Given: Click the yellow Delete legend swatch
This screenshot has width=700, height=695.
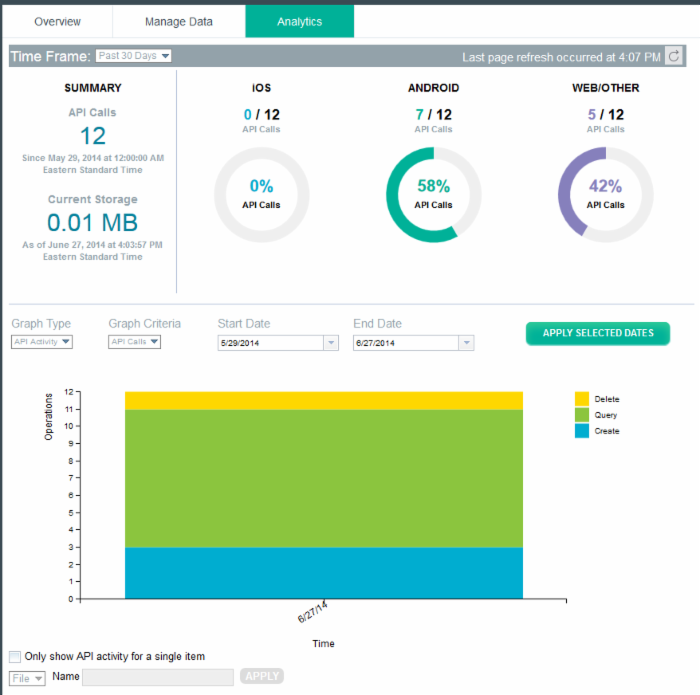Looking at the screenshot, I should pyautogui.click(x=582, y=399).
